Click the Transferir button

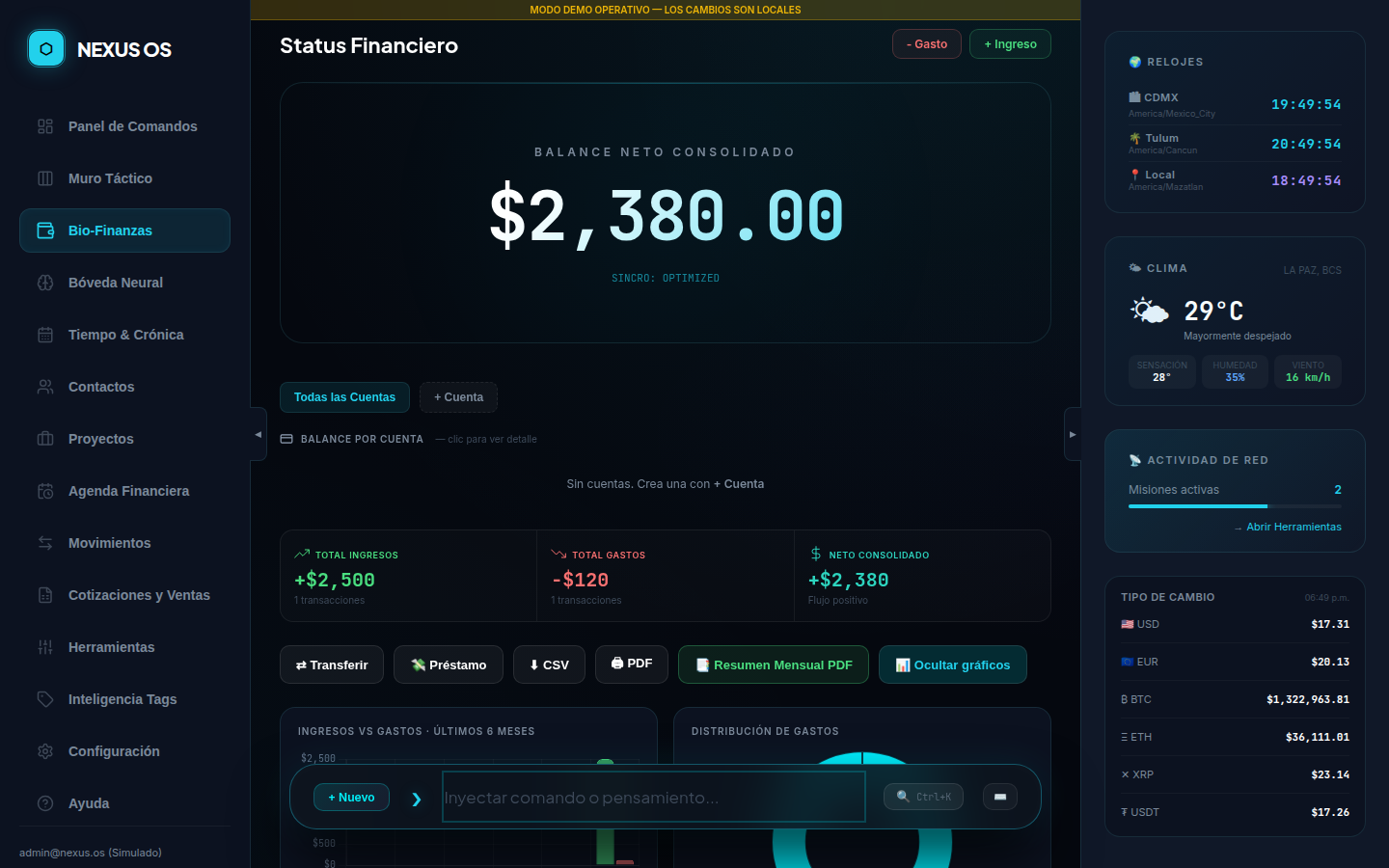[332, 665]
